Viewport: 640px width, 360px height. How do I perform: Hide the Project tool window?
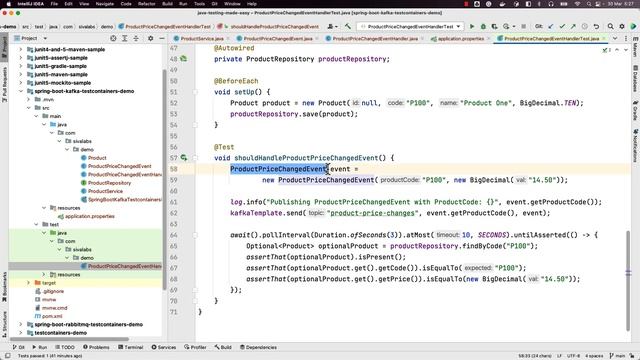pos(162,38)
